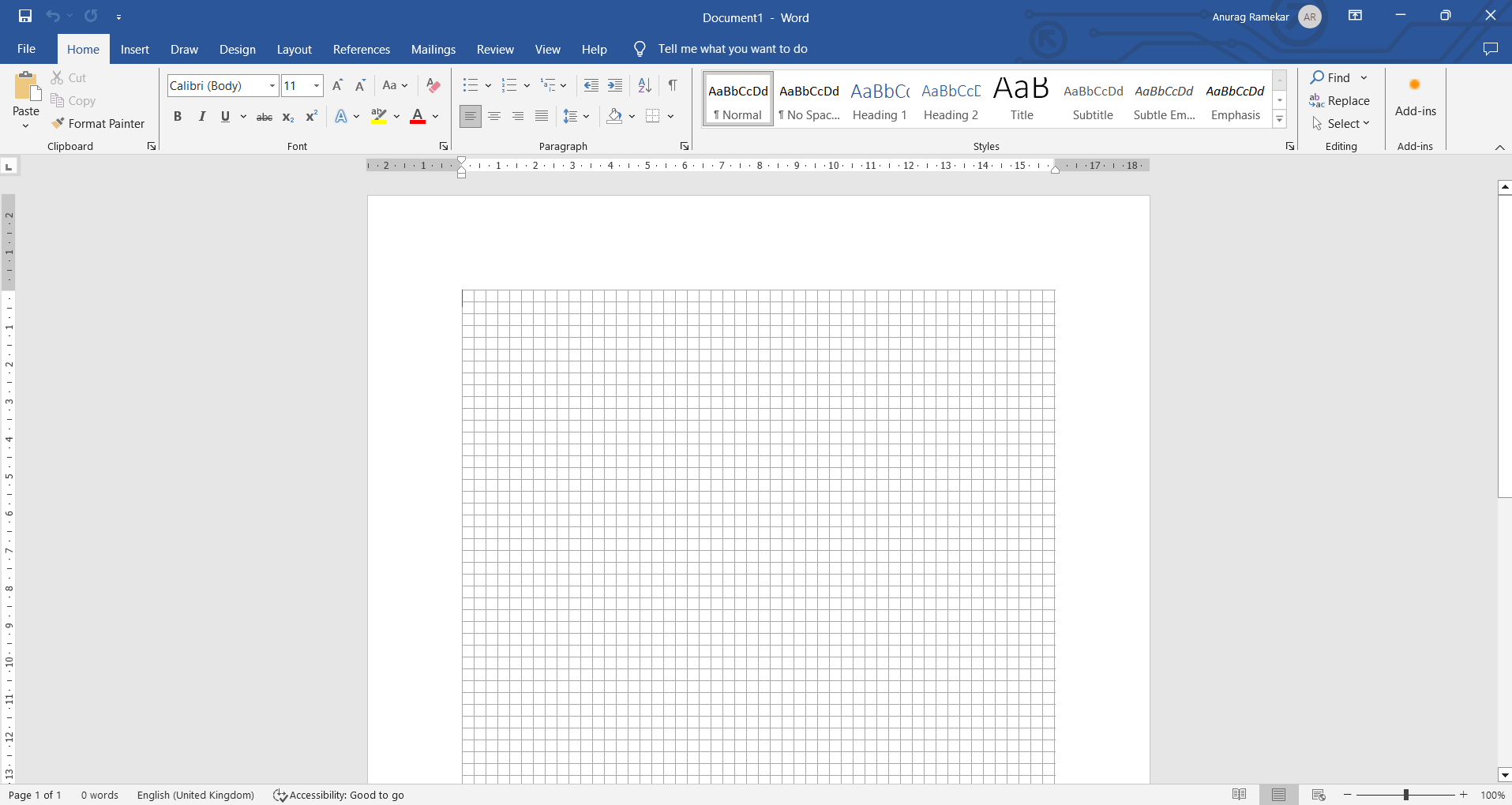Image resolution: width=1512 pixels, height=805 pixels.
Task: Click the Print Layout view icon
Action: 1278,795
